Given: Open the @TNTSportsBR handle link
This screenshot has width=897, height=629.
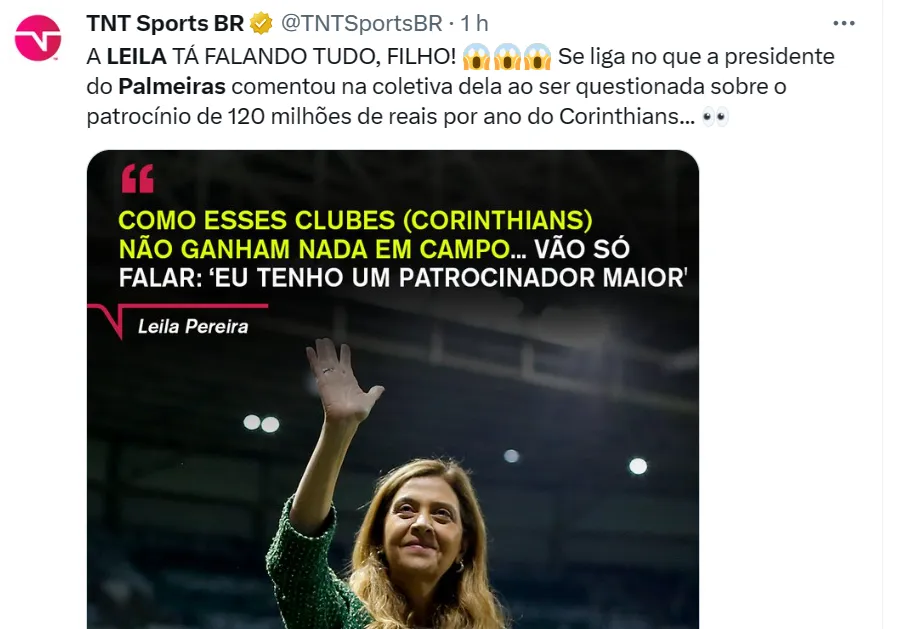Looking at the screenshot, I should click(362, 23).
